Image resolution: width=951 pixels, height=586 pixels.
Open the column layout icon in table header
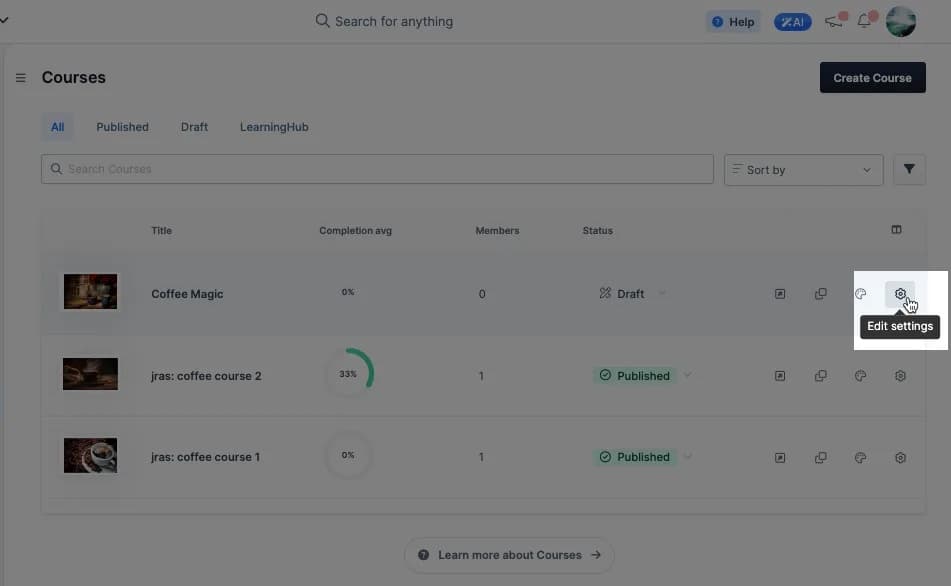896,229
